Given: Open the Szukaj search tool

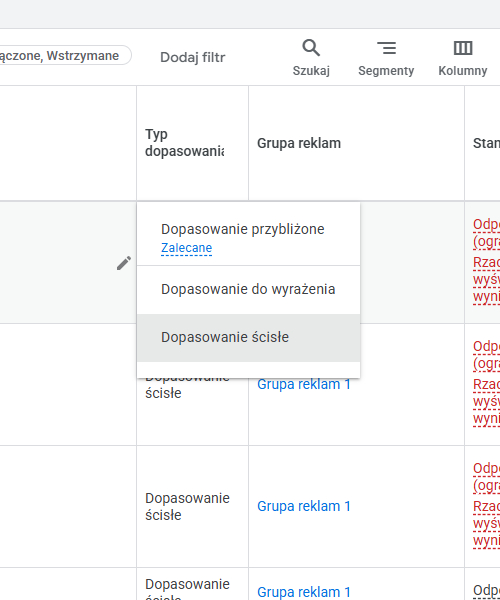Looking at the screenshot, I should coord(311,58).
